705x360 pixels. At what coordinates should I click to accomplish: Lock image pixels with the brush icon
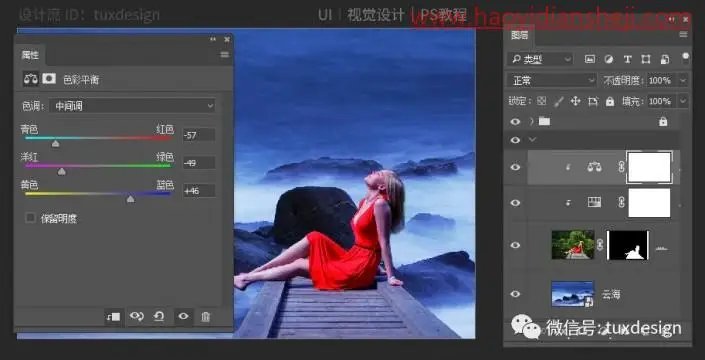click(x=559, y=101)
